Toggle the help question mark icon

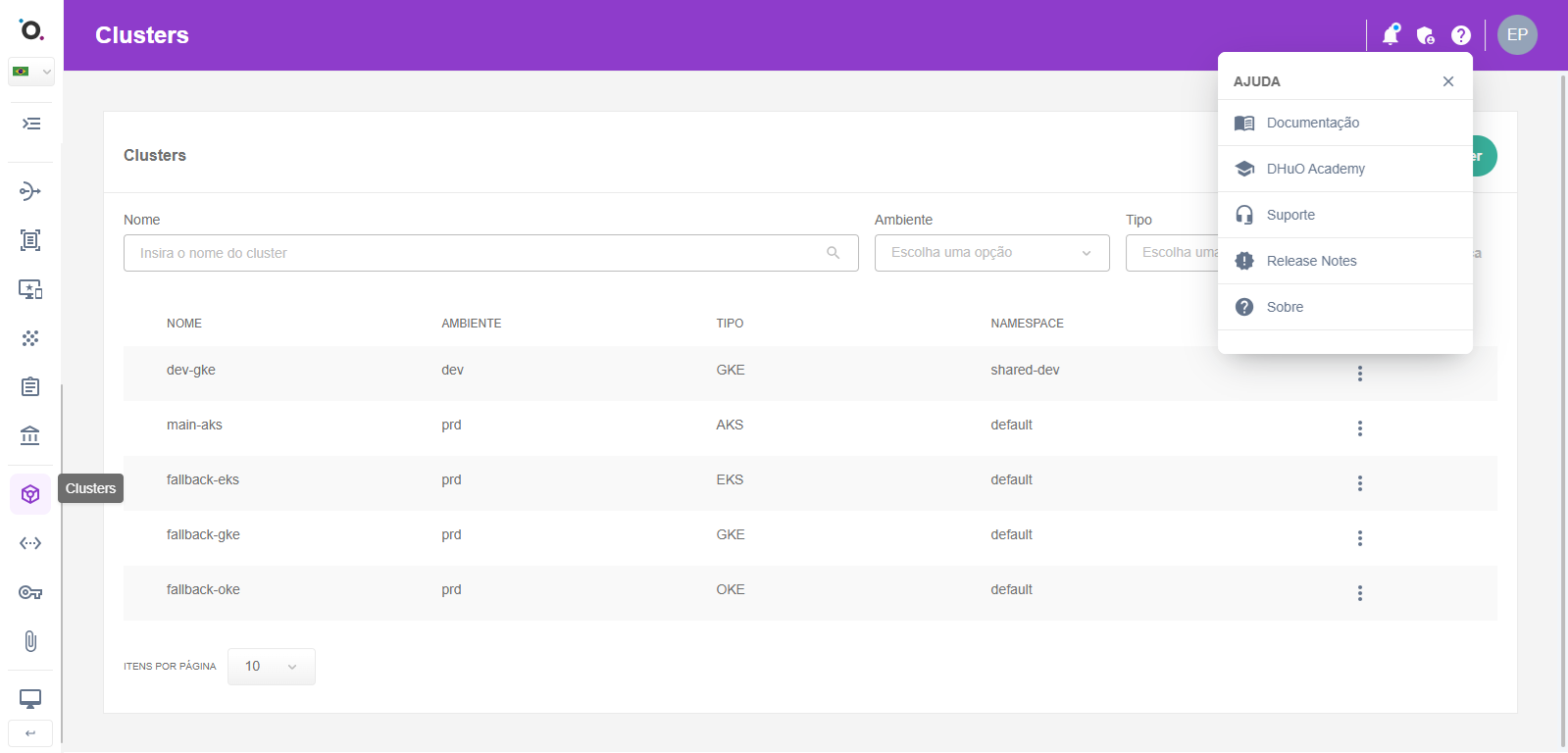click(x=1461, y=35)
